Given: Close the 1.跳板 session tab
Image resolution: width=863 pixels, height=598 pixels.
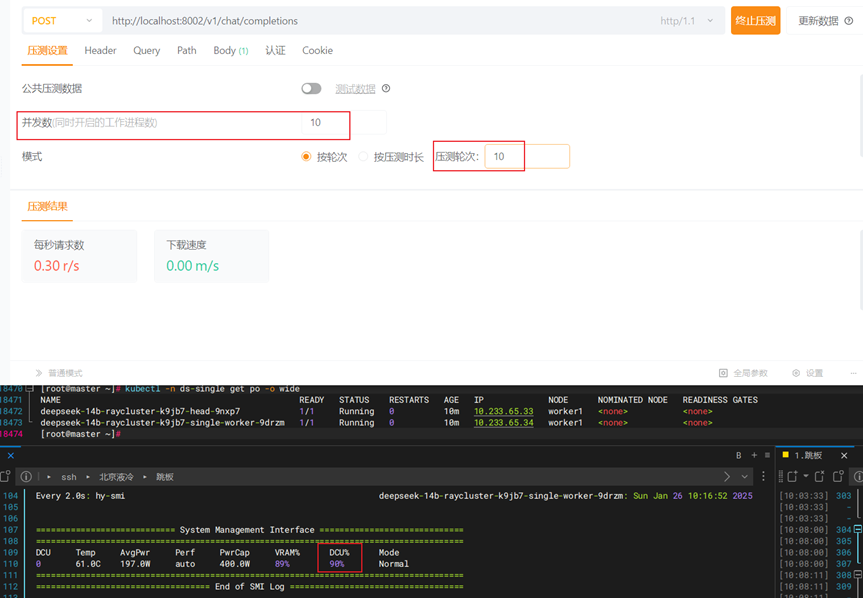Looking at the screenshot, I should (x=844, y=456).
